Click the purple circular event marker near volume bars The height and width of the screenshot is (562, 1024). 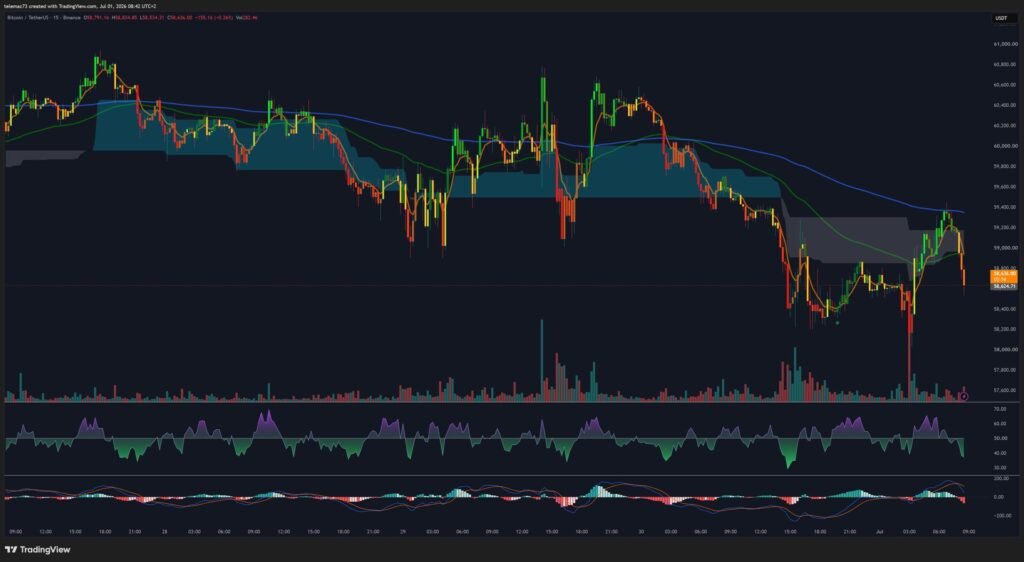click(964, 396)
